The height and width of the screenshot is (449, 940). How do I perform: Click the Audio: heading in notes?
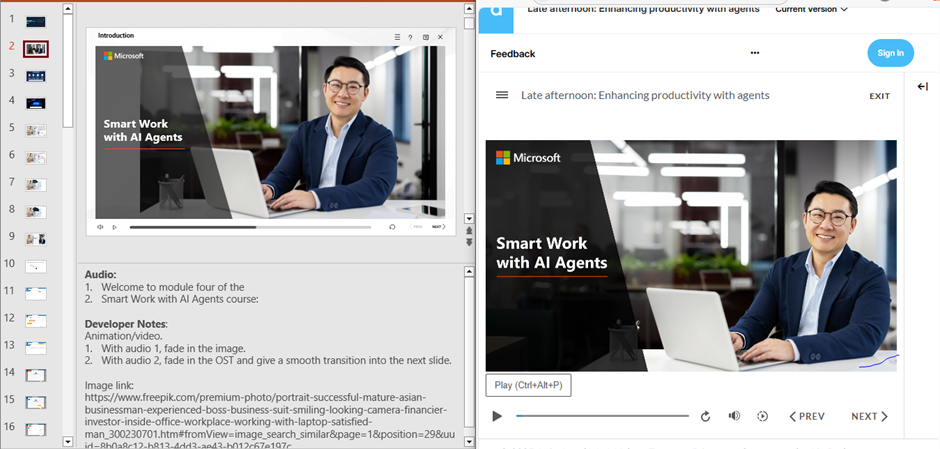[101, 274]
